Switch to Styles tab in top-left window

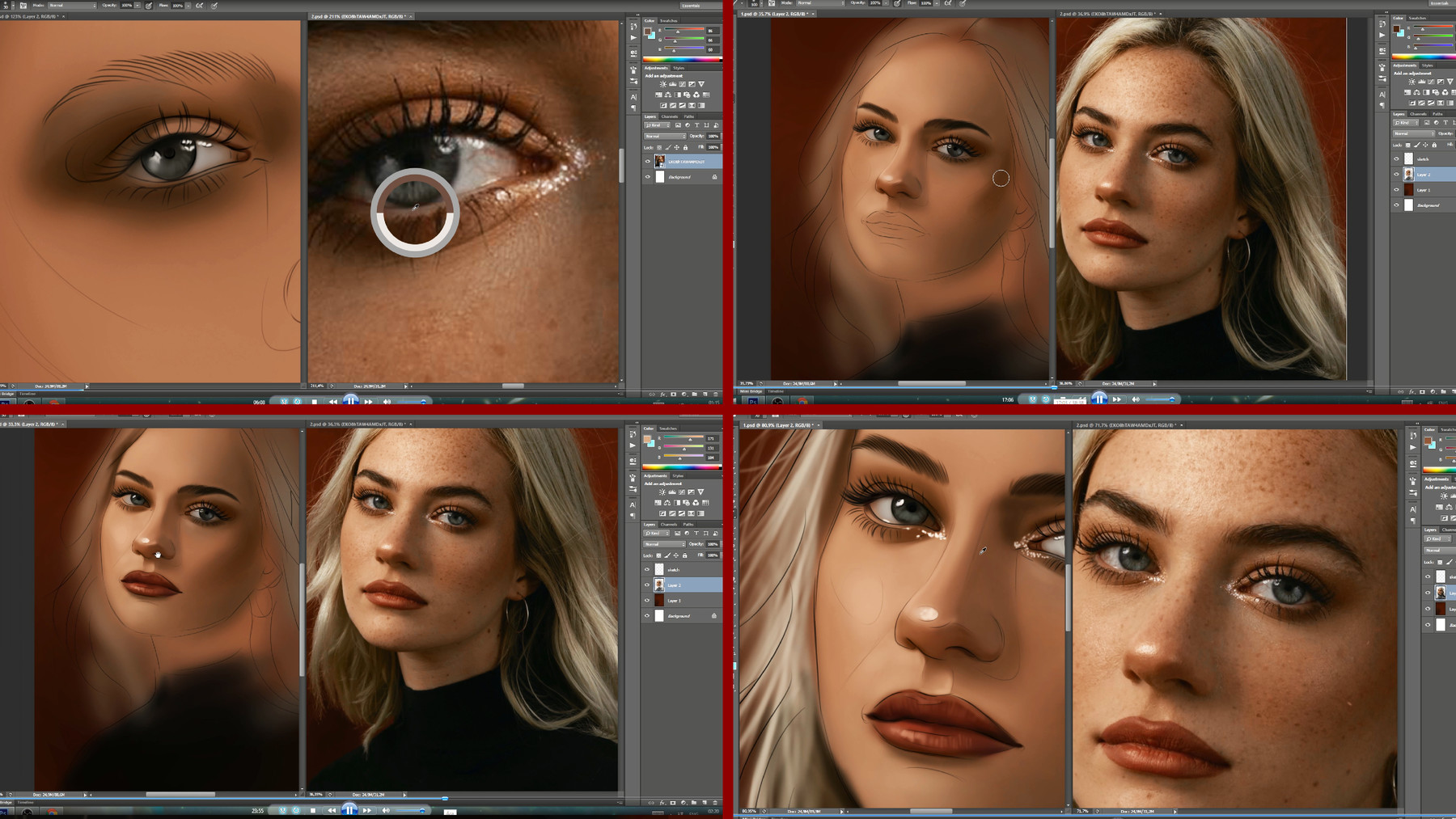[x=679, y=68]
